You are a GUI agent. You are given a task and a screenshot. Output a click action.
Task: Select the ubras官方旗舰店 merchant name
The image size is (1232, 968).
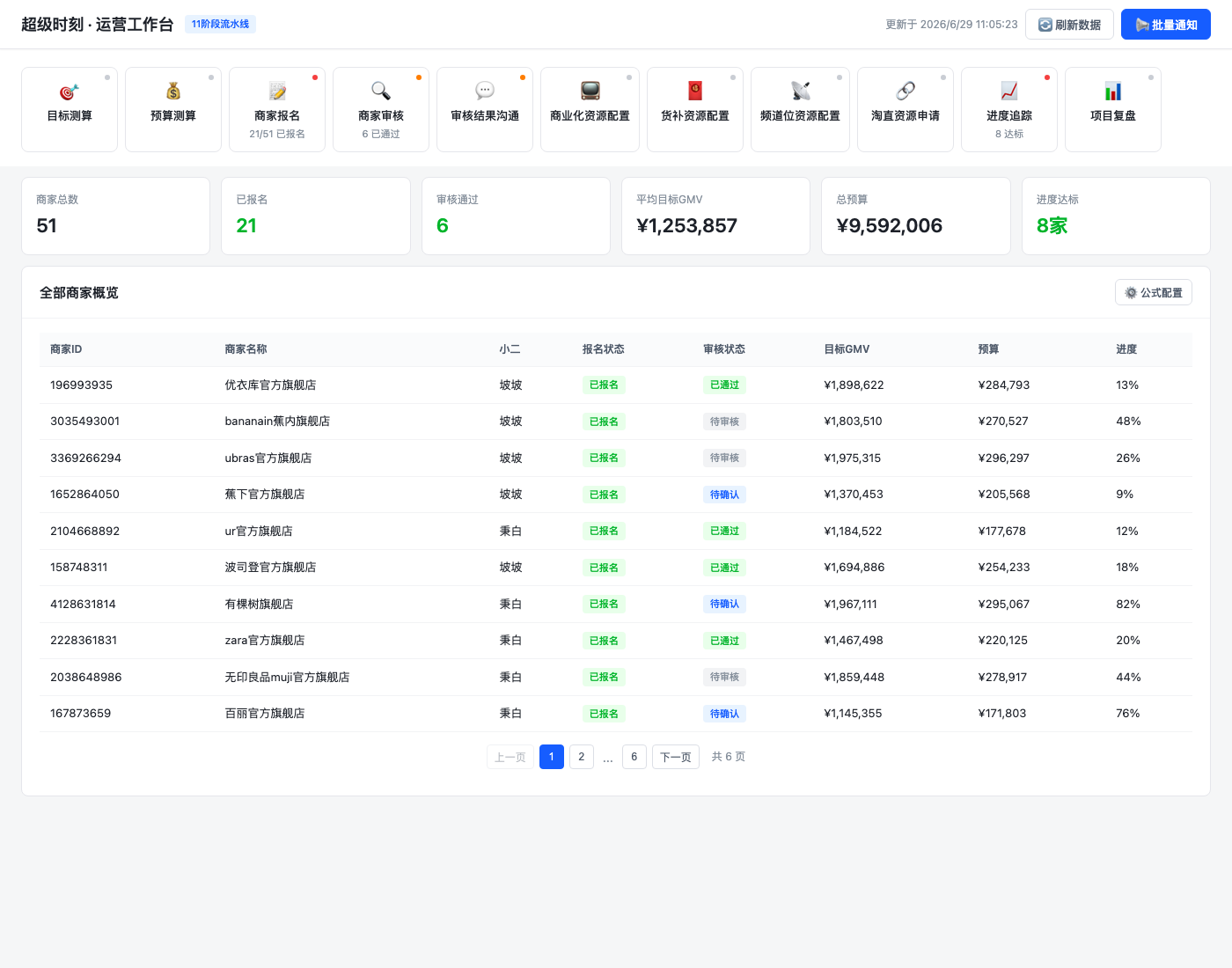coord(268,458)
